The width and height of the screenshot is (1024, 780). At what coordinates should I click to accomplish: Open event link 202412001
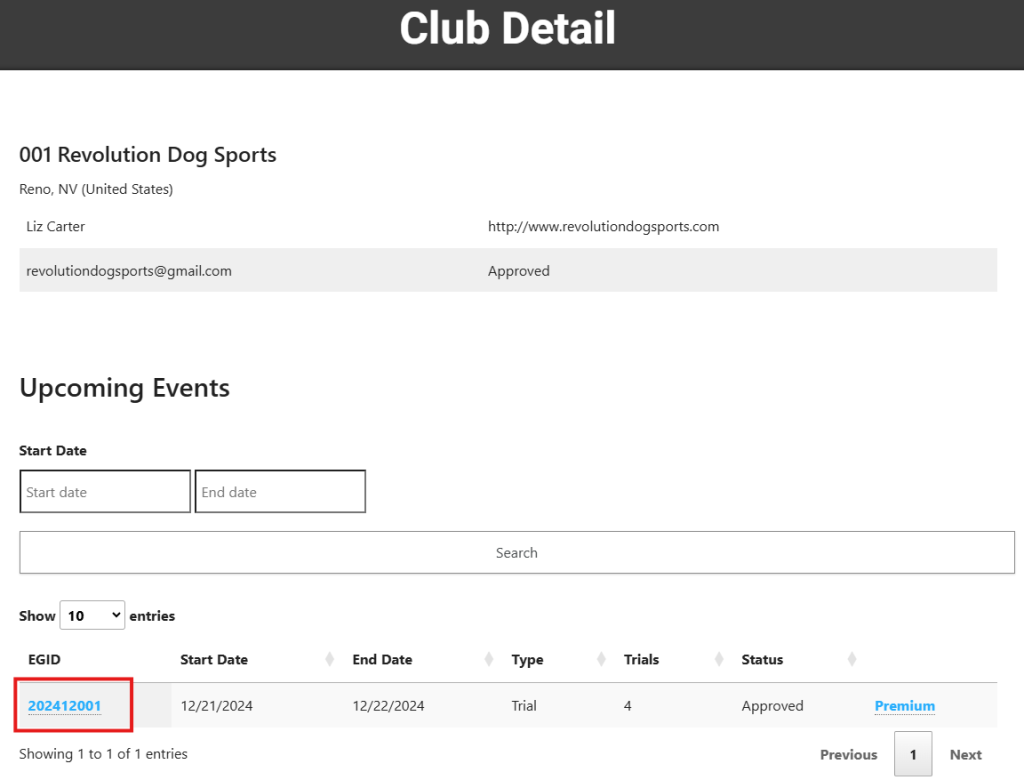point(65,706)
